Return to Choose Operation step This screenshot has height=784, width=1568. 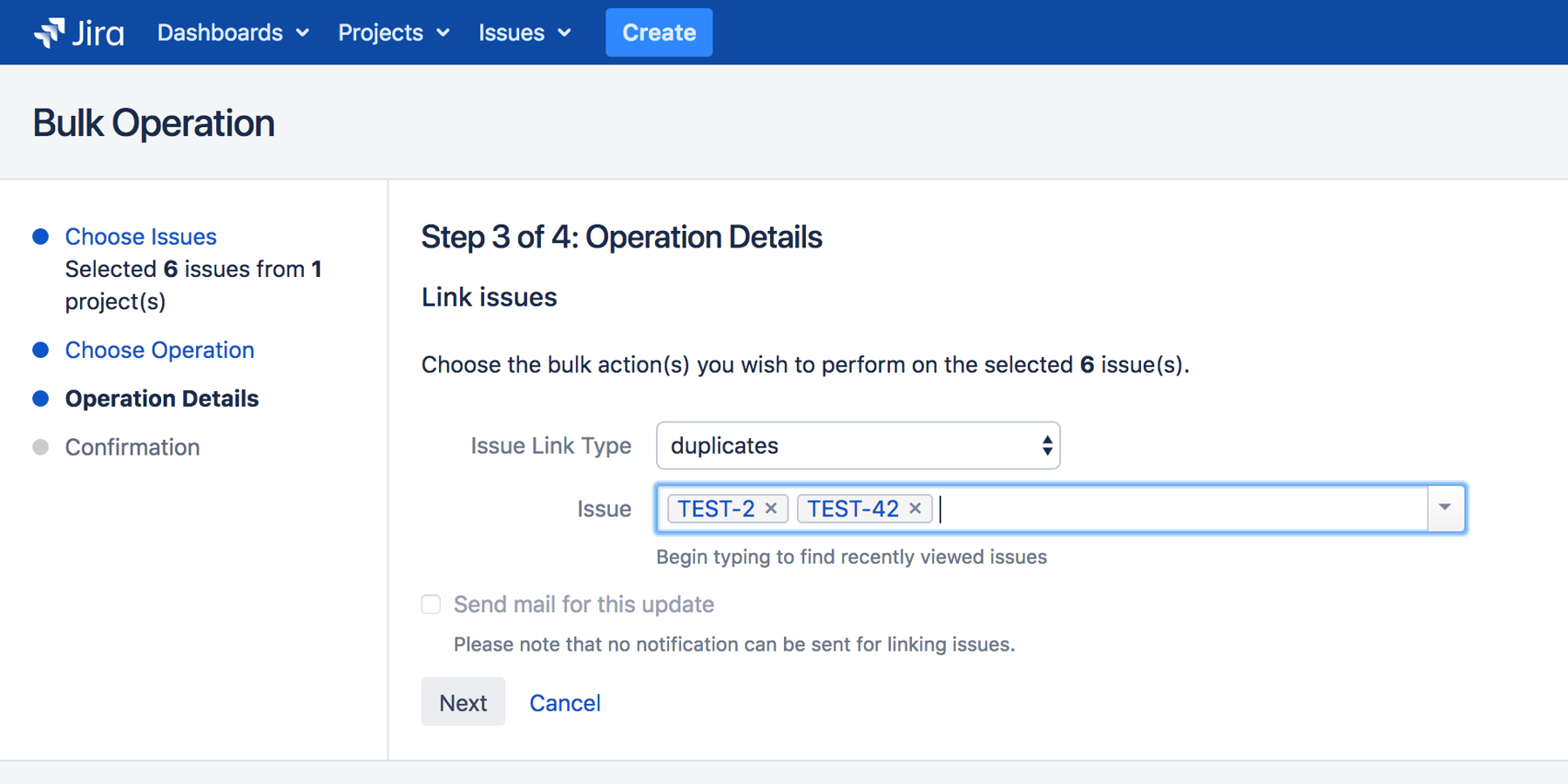tap(159, 349)
